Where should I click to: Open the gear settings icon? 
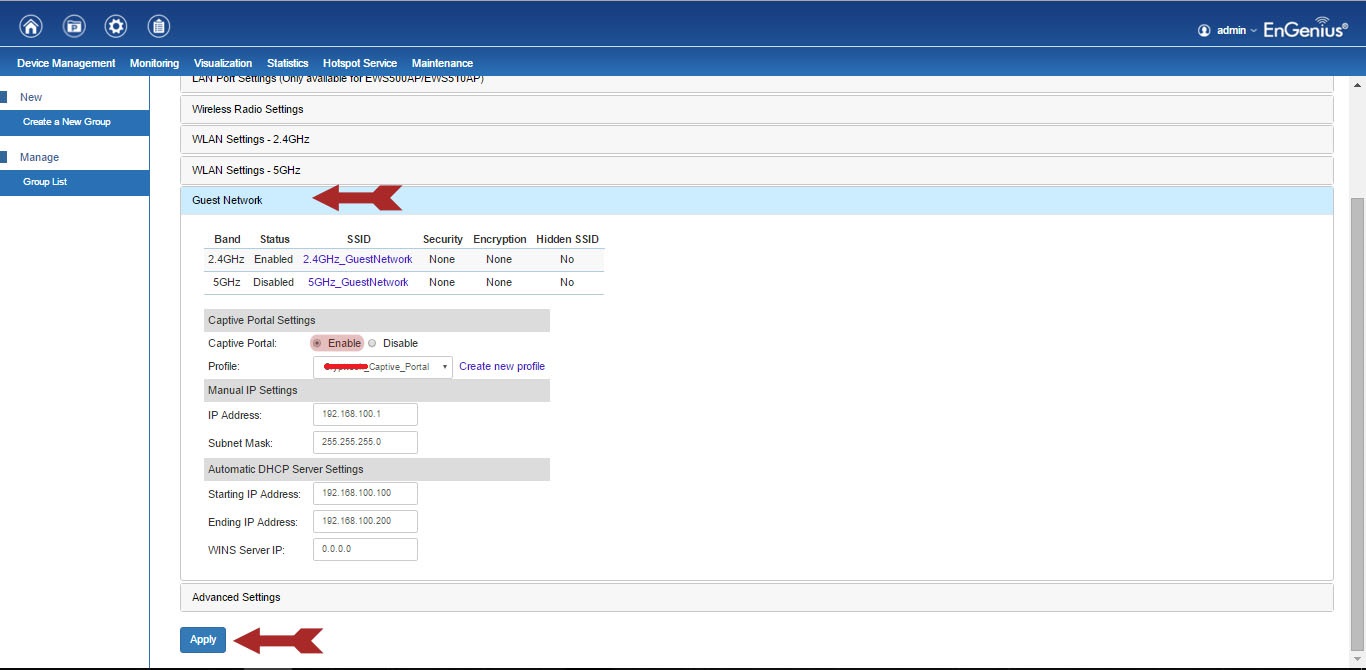(116, 27)
